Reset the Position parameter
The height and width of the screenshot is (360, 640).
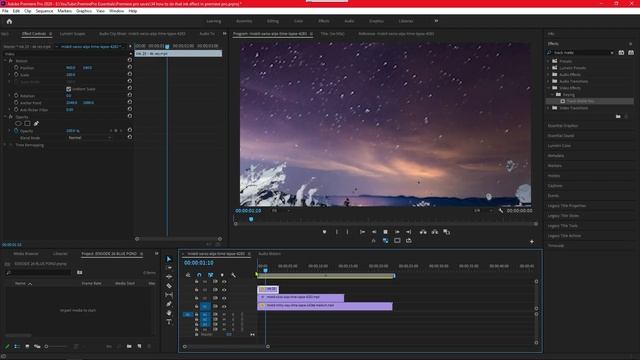(x=129, y=67)
